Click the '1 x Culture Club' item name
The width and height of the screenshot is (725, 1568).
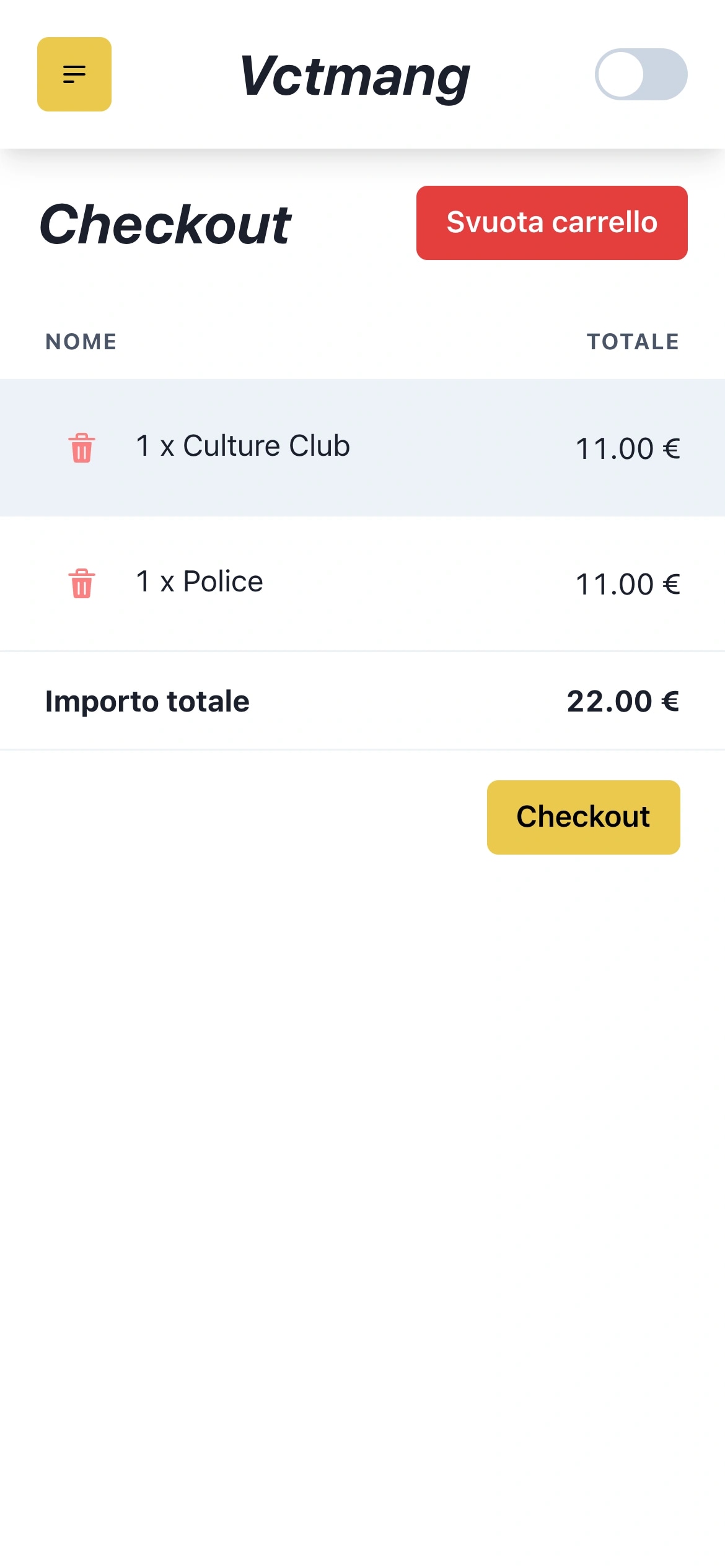[243, 446]
